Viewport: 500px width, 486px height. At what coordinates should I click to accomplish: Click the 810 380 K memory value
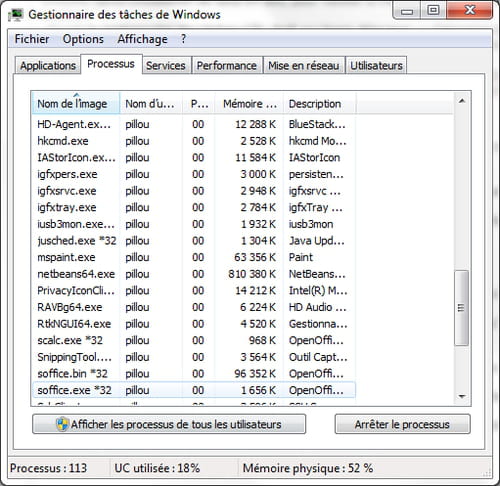(252, 274)
